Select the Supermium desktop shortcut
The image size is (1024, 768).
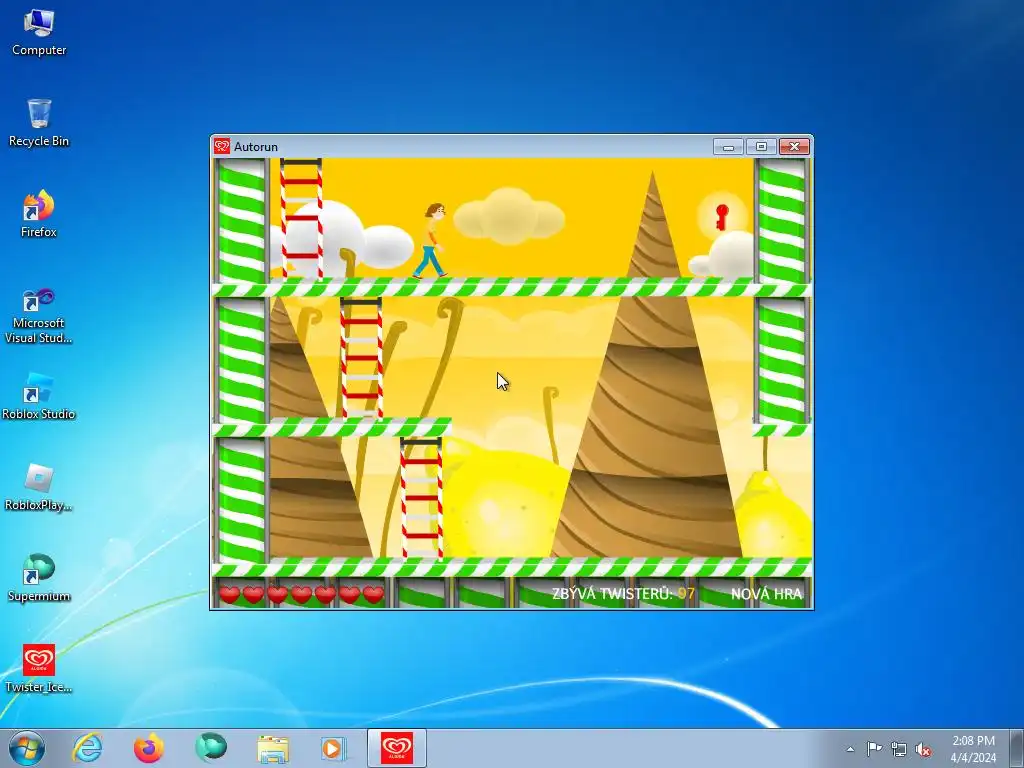coord(39,578)
